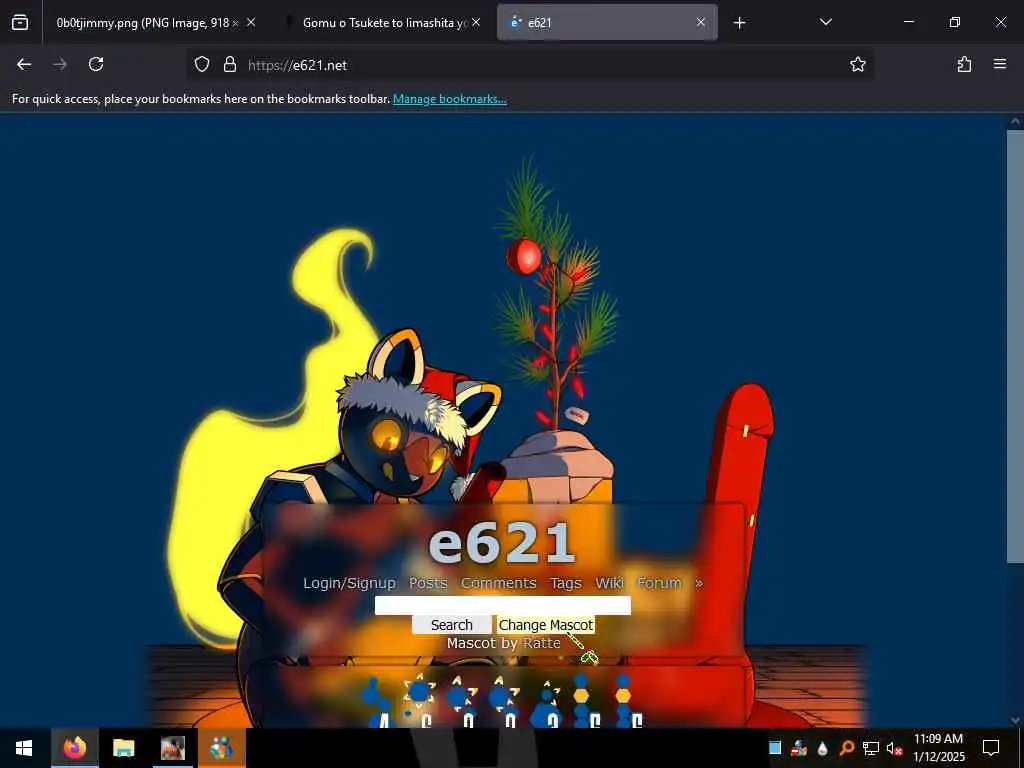Go back one page
The width and height of the screenshot is (1024, 768).
(24, 64)
